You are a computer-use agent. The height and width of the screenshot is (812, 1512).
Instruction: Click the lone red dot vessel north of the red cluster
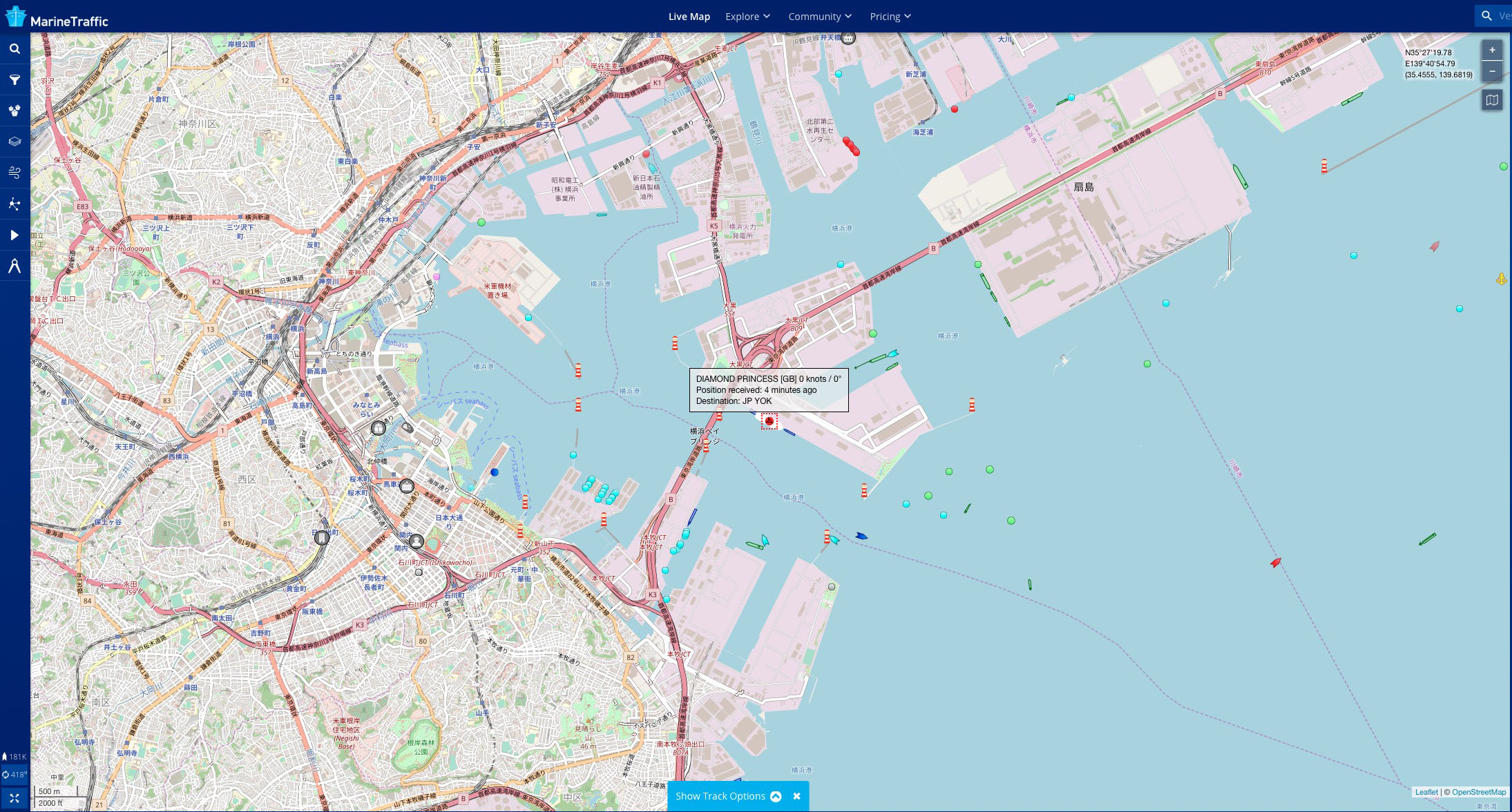[x=955, y=109]
